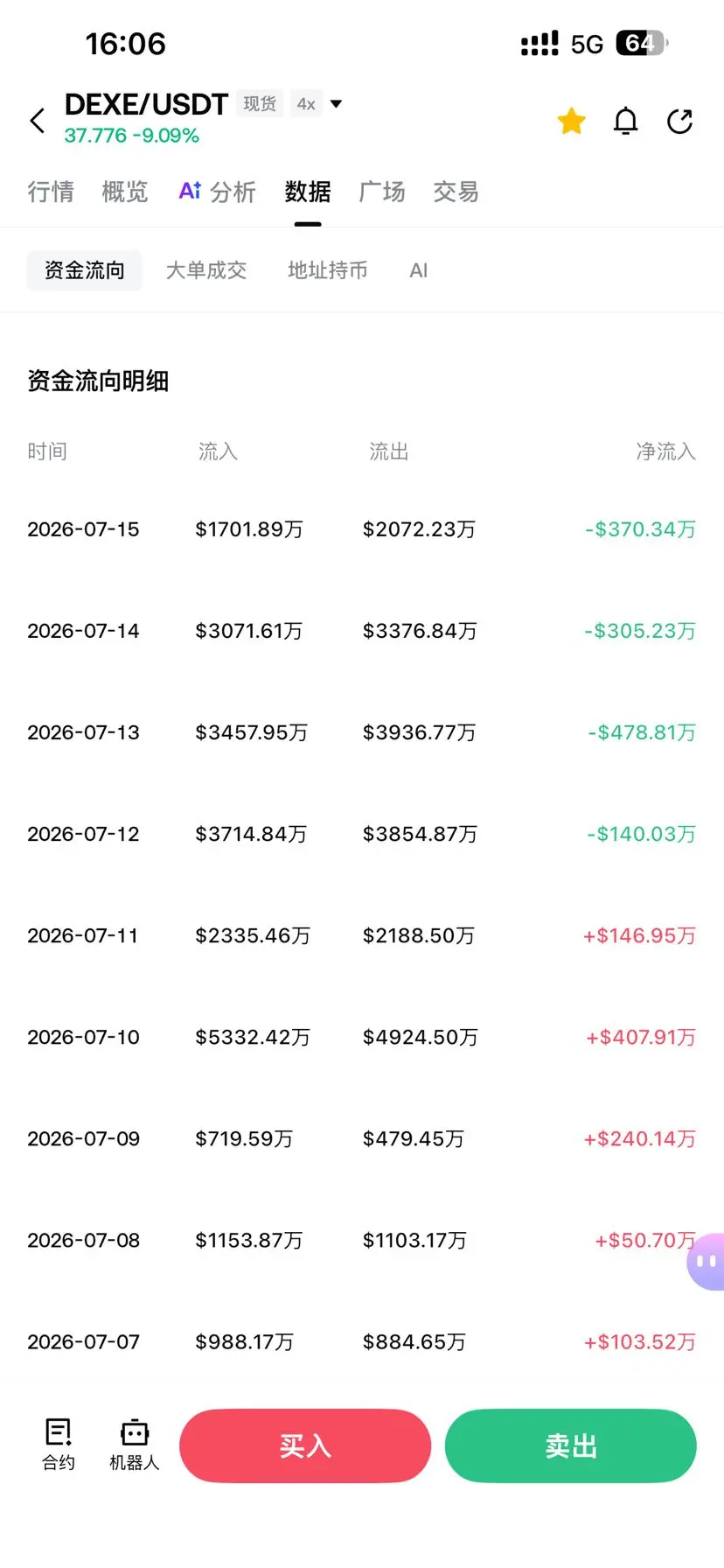Expand the trading pair dropdown arrow

point(336,104)
